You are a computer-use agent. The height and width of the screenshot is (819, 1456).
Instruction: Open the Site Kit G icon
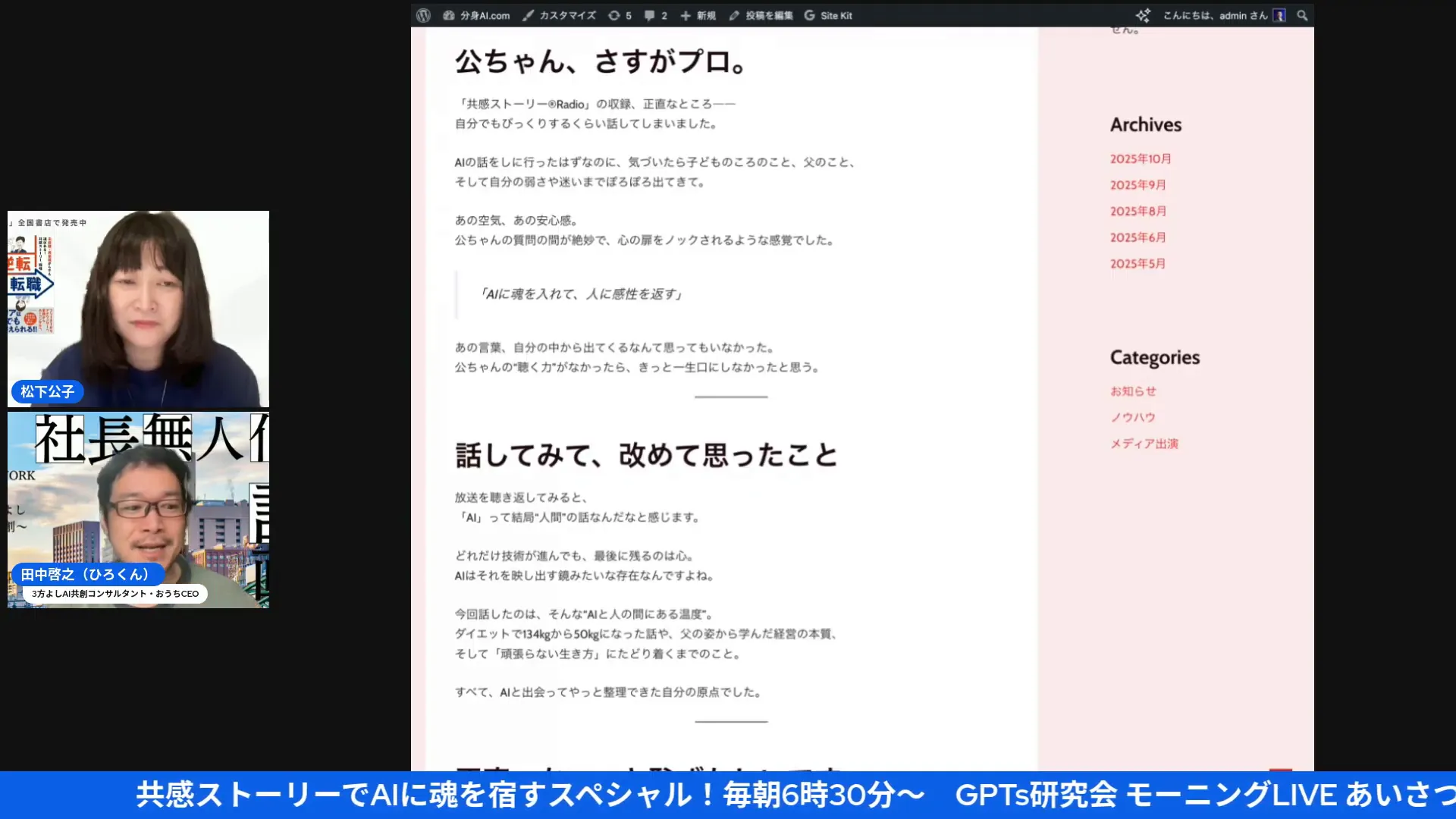tap(810, 14)
